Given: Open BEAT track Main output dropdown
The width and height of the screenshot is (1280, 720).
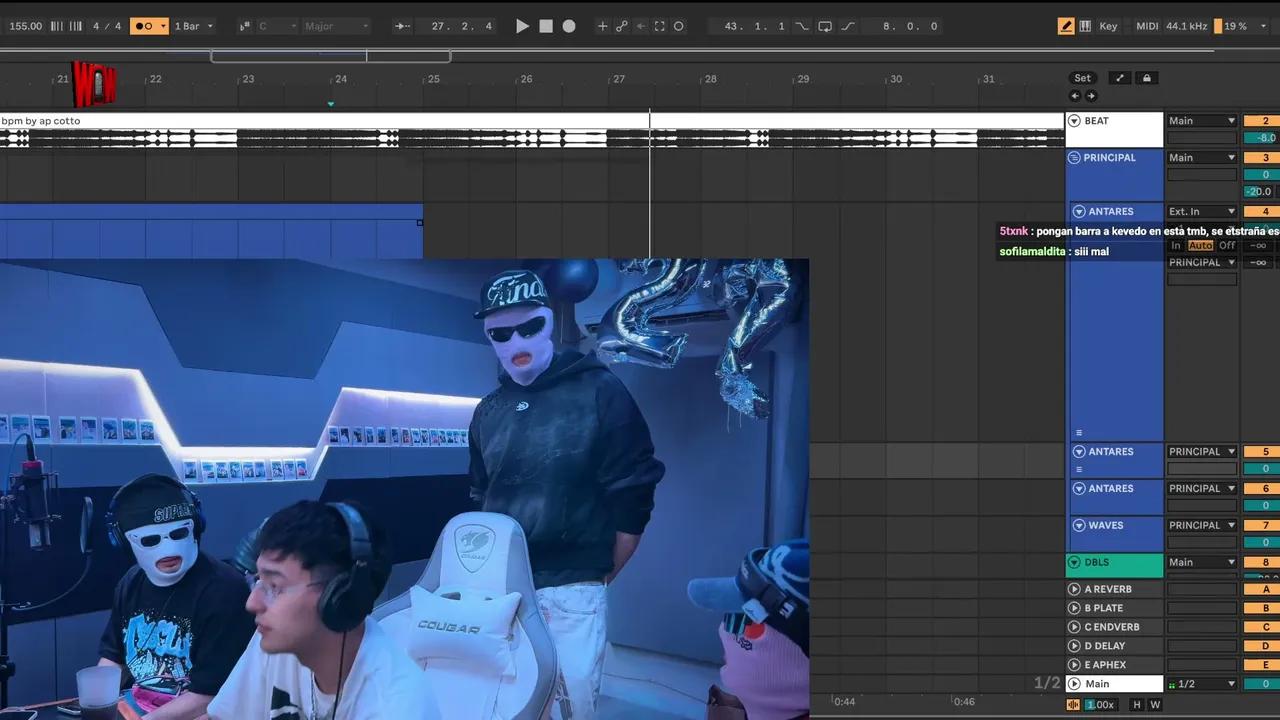Looking at the screenshot, I should (1202, 121).
